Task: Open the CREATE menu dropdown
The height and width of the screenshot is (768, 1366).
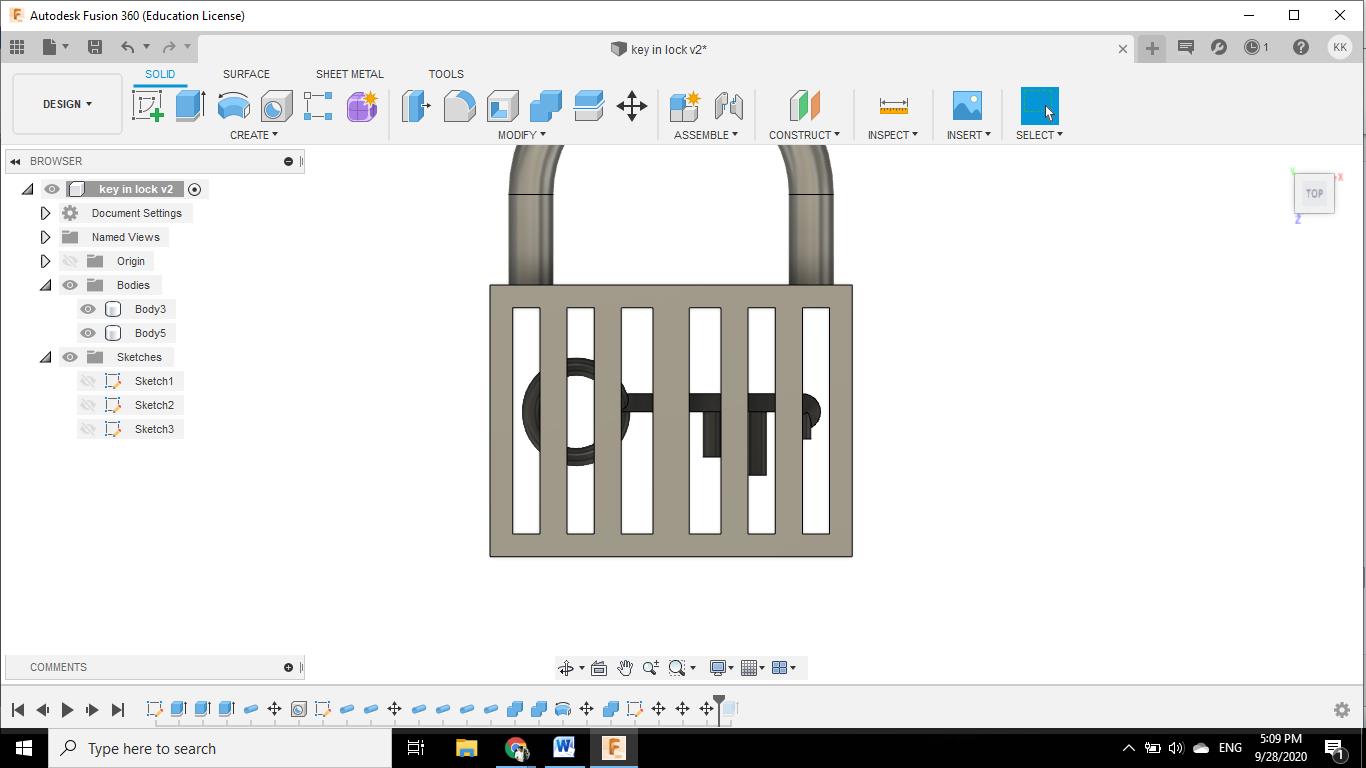Action: click(253, 135)
